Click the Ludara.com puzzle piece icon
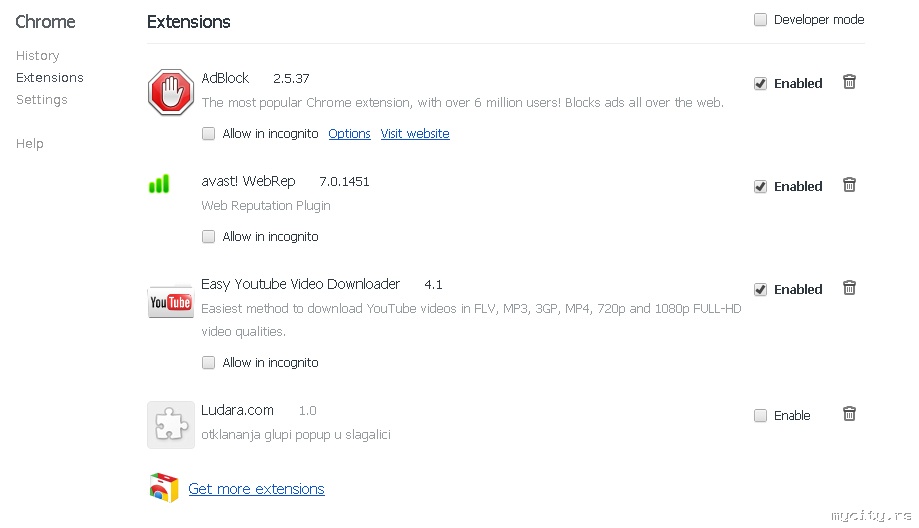Image resolution: width=919 pixels, height=528 pixels. coord(170,424)
